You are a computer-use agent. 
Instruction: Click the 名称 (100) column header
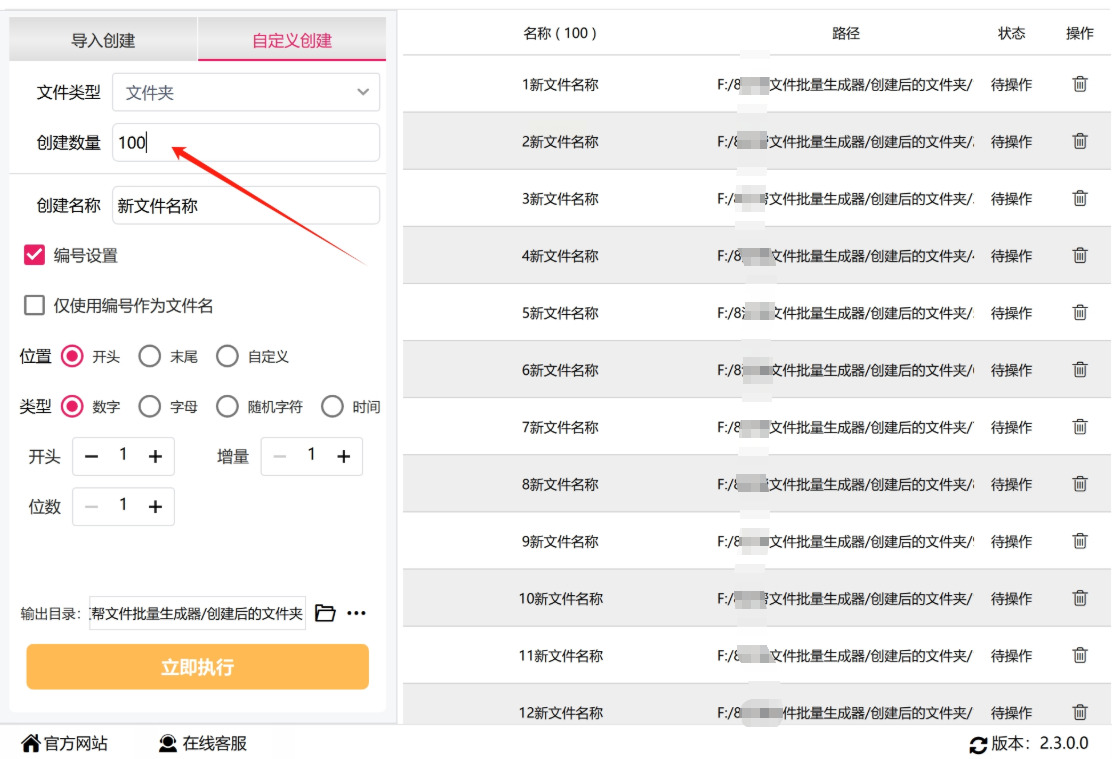tap(560, 33)
